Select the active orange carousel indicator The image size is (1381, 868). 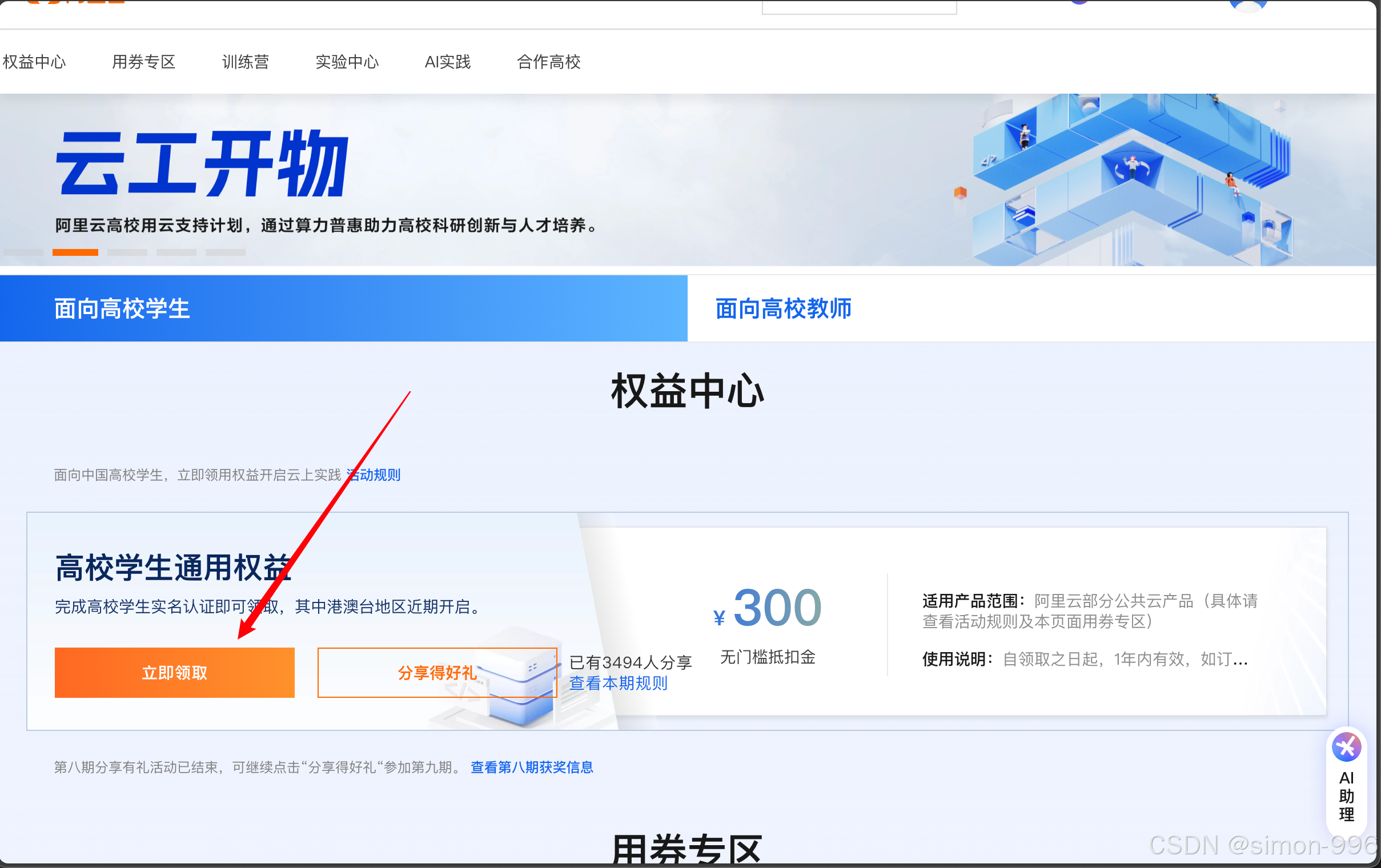[x=75, y=252]
